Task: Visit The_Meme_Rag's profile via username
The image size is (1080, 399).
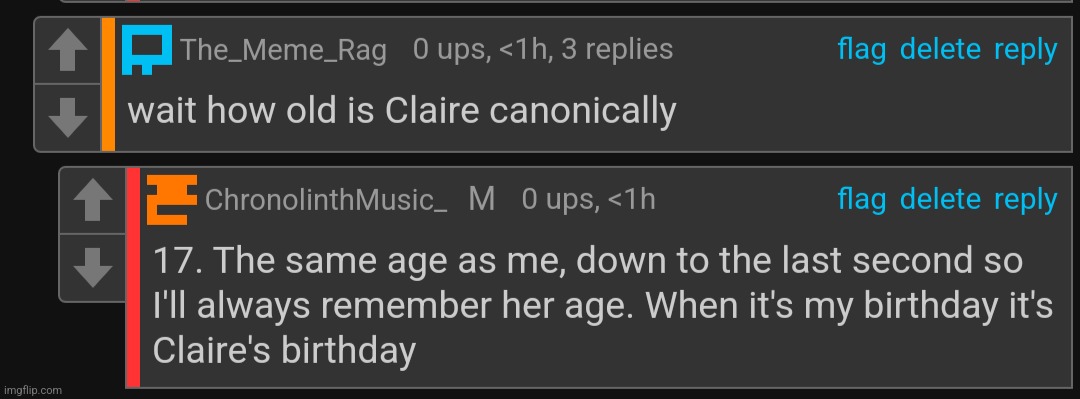Action: pyautogui.click(x=283, y=50)
